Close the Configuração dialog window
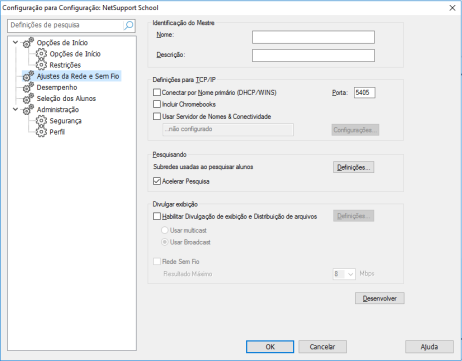The width and height of the screenshot is (462, 361). coord(452,8)
